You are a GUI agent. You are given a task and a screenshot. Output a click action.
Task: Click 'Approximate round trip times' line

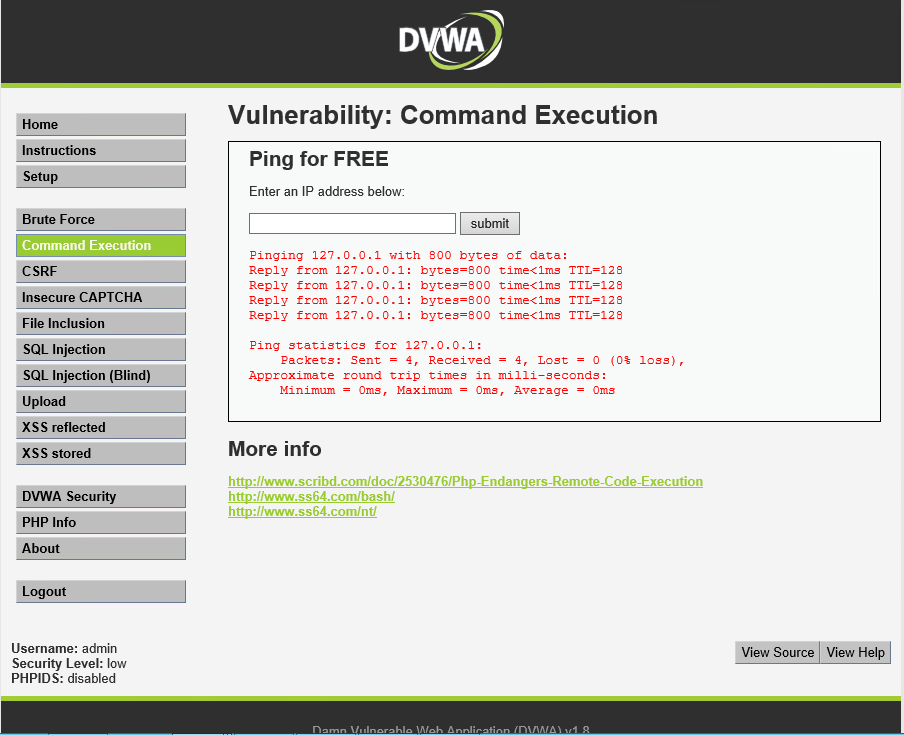click(428, 375)
